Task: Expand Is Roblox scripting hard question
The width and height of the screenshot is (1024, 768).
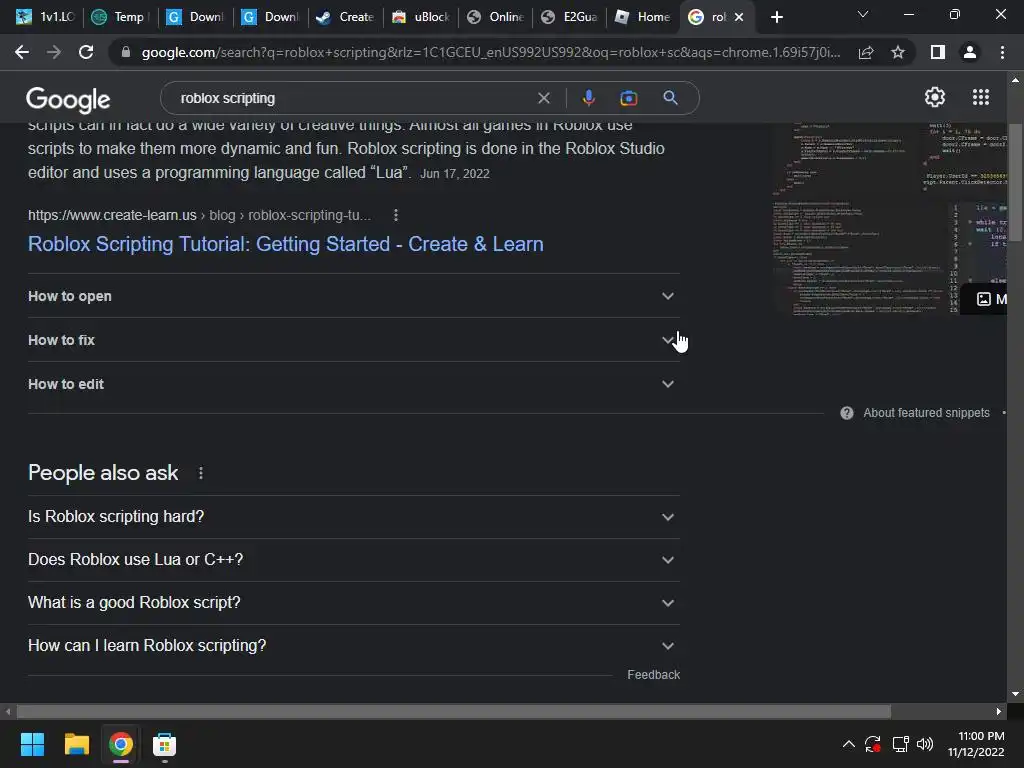Action: 353,517
